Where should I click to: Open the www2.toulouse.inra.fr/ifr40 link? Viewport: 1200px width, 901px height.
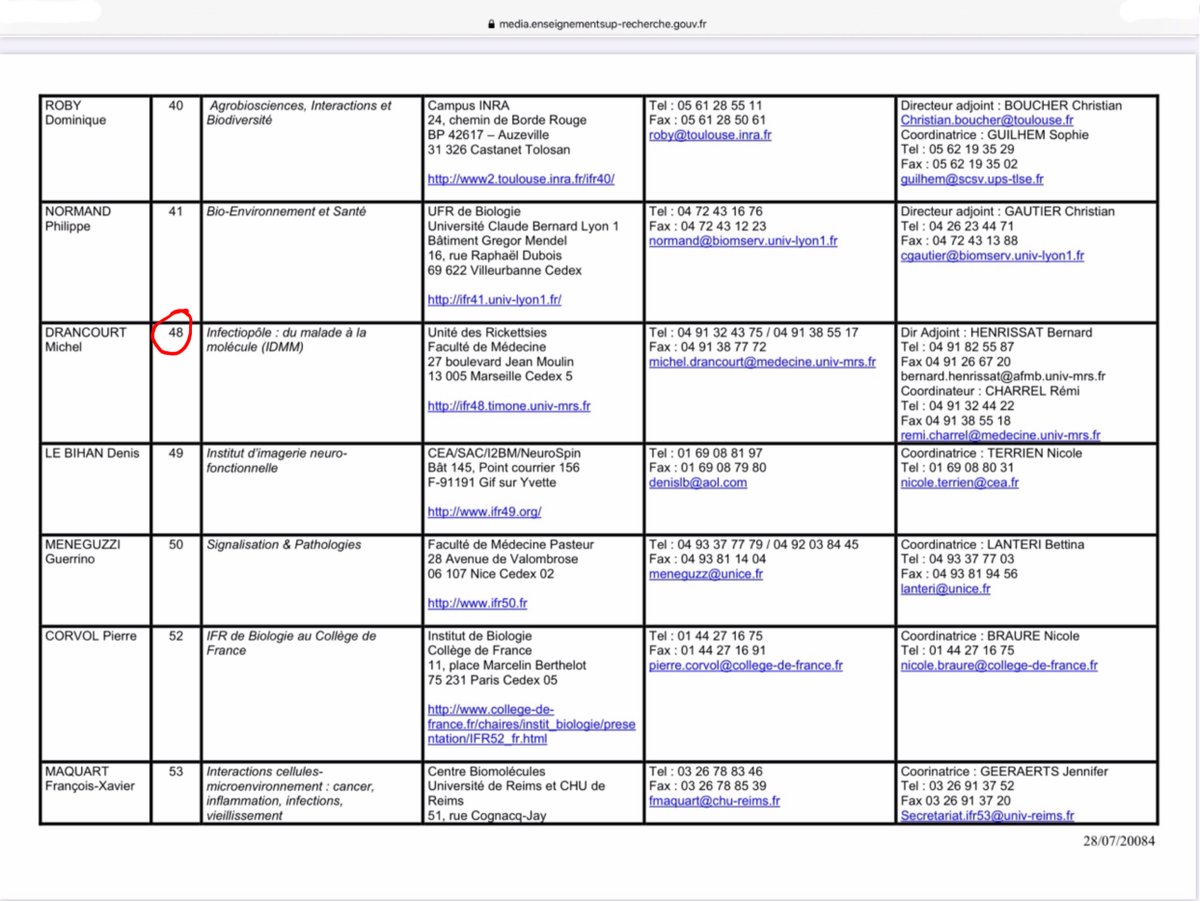tap(520, 179)
